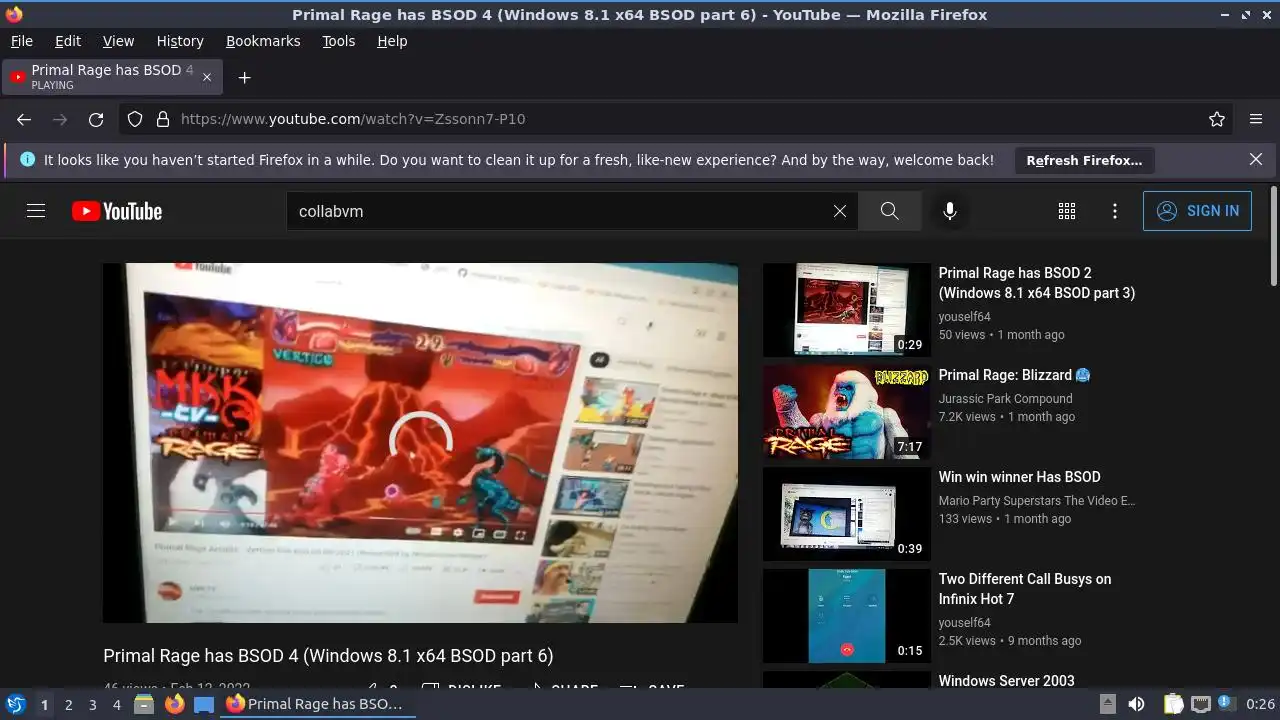This screenshot has width=1280, height=720.
Task: Close the Primal Rage tab
Action: pyautogui.click(x=207, y=77)
